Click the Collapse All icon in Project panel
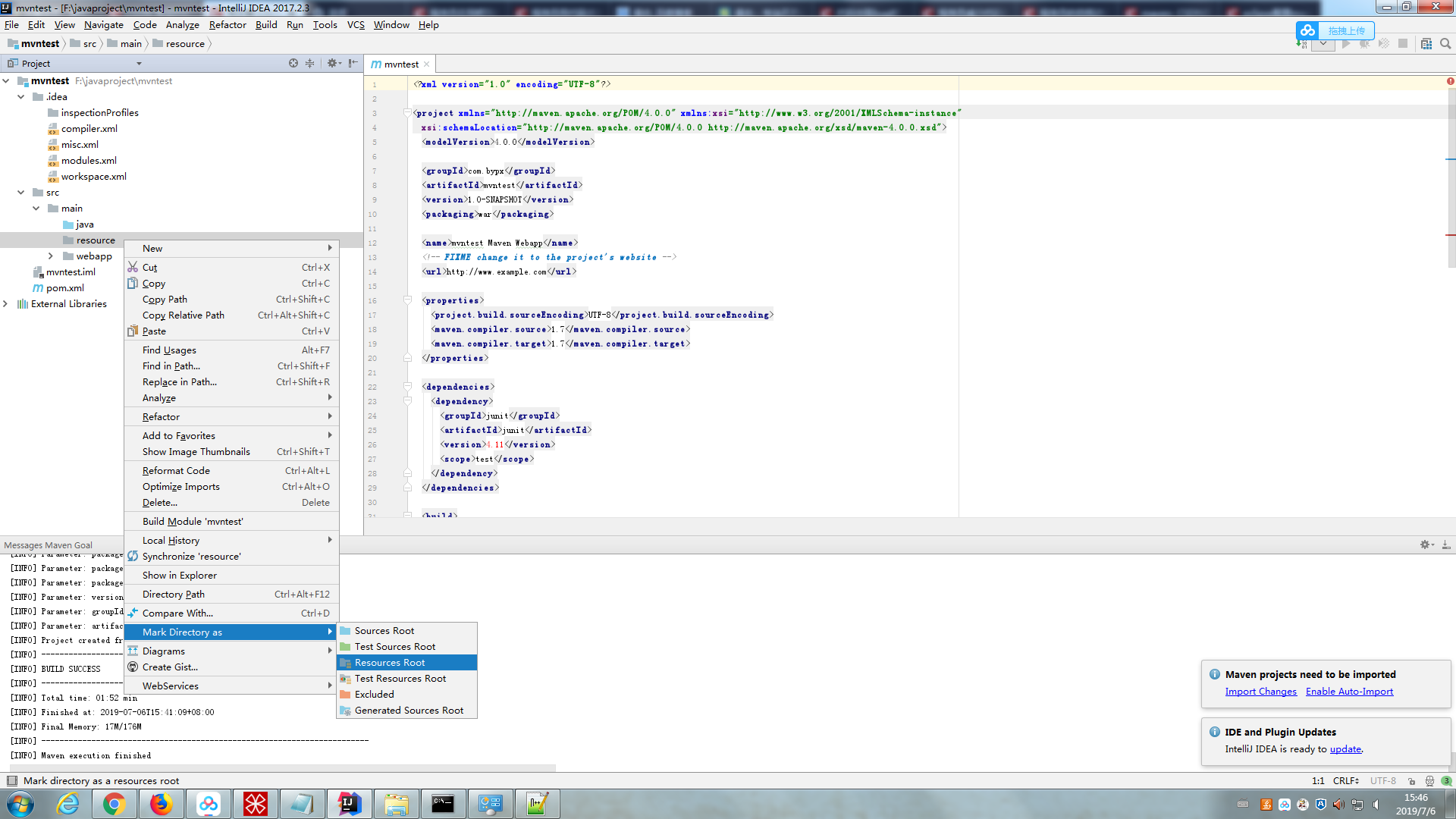 point(309,64)
